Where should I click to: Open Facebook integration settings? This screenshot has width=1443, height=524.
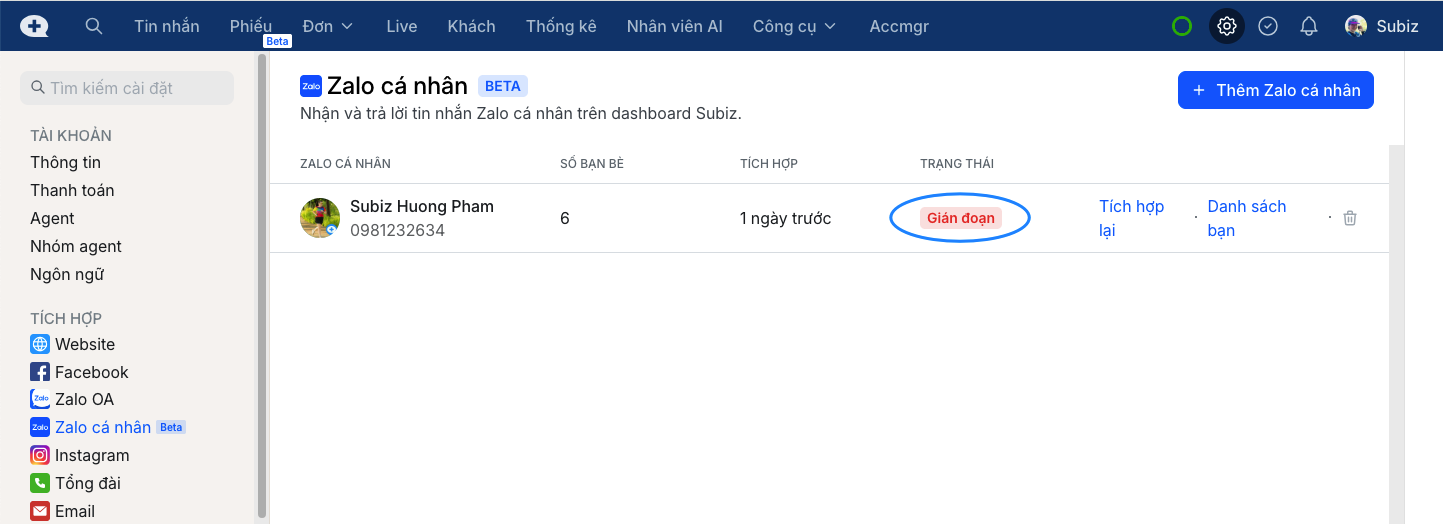(91, 372)
